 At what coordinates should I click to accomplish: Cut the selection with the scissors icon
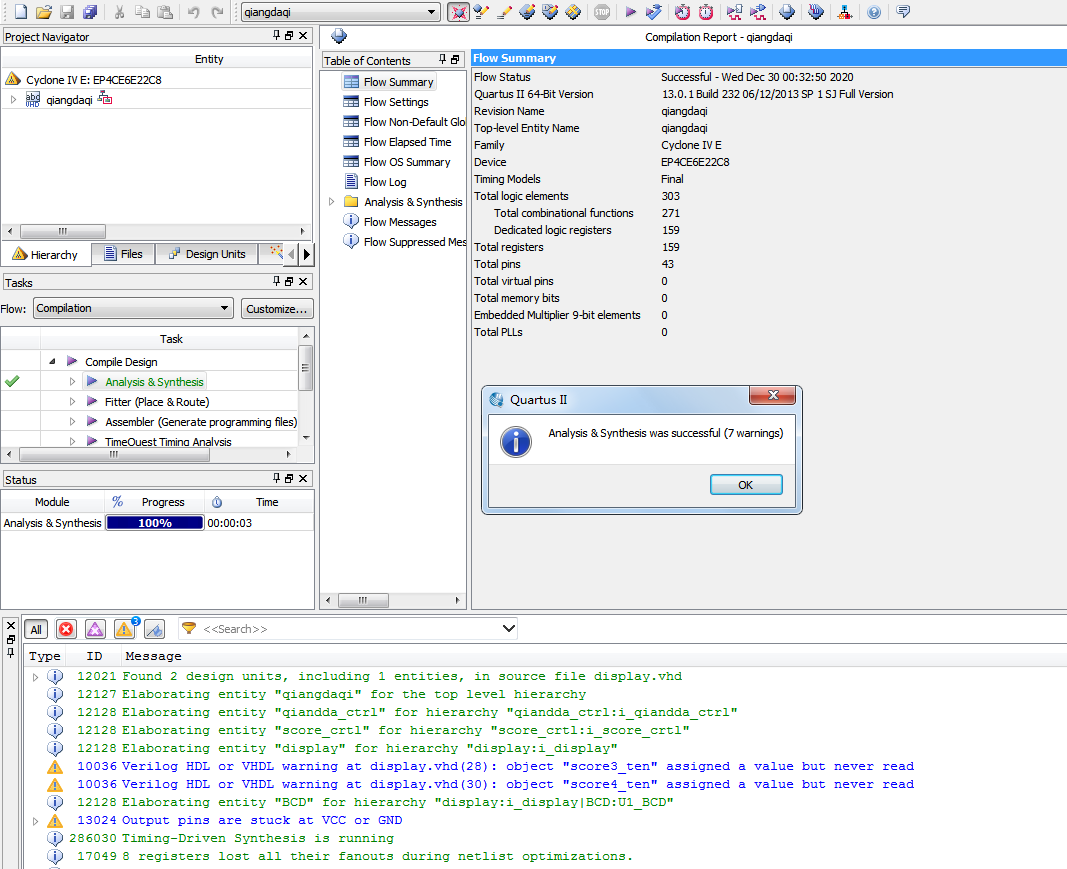[x=119, y=12]
